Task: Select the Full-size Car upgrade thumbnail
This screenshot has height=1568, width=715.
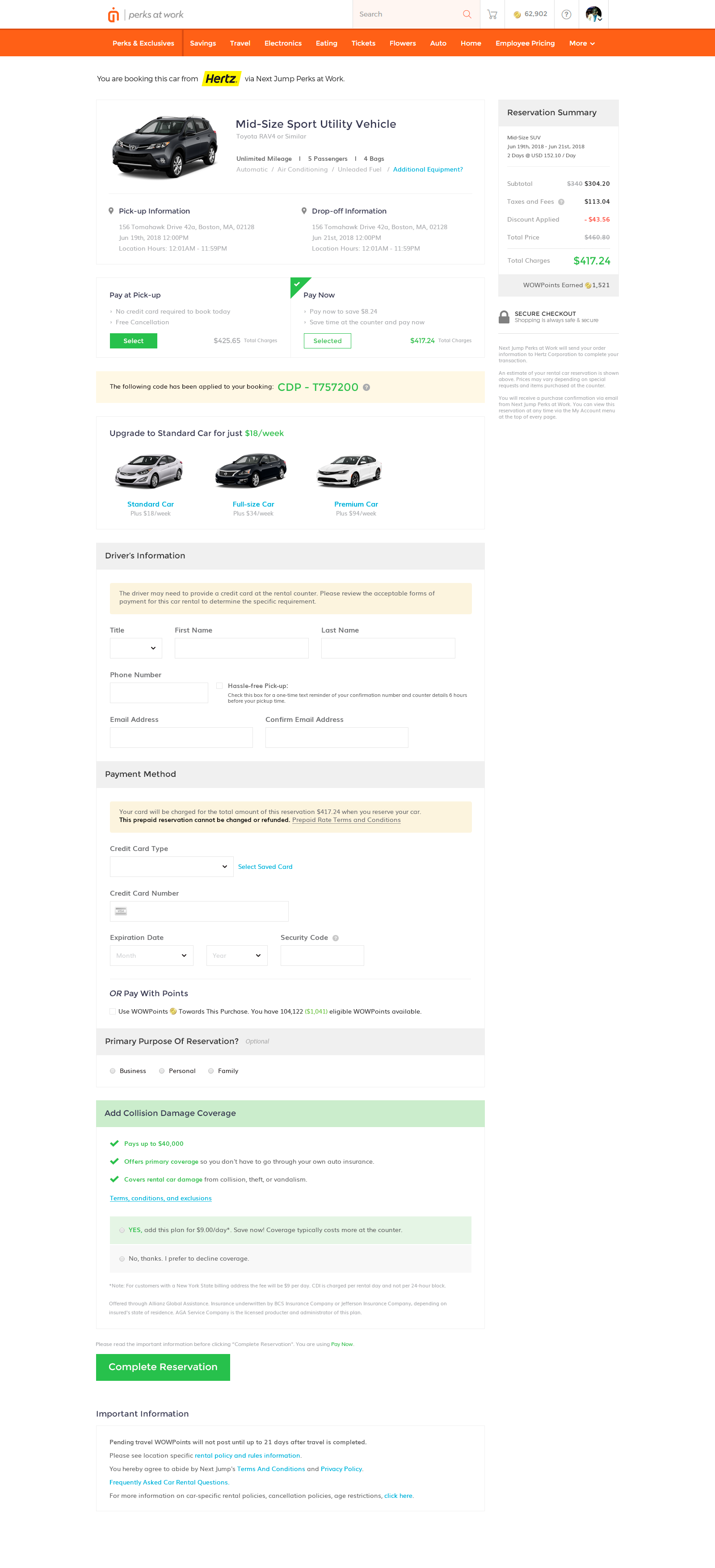Action: (x=252, y=471)
